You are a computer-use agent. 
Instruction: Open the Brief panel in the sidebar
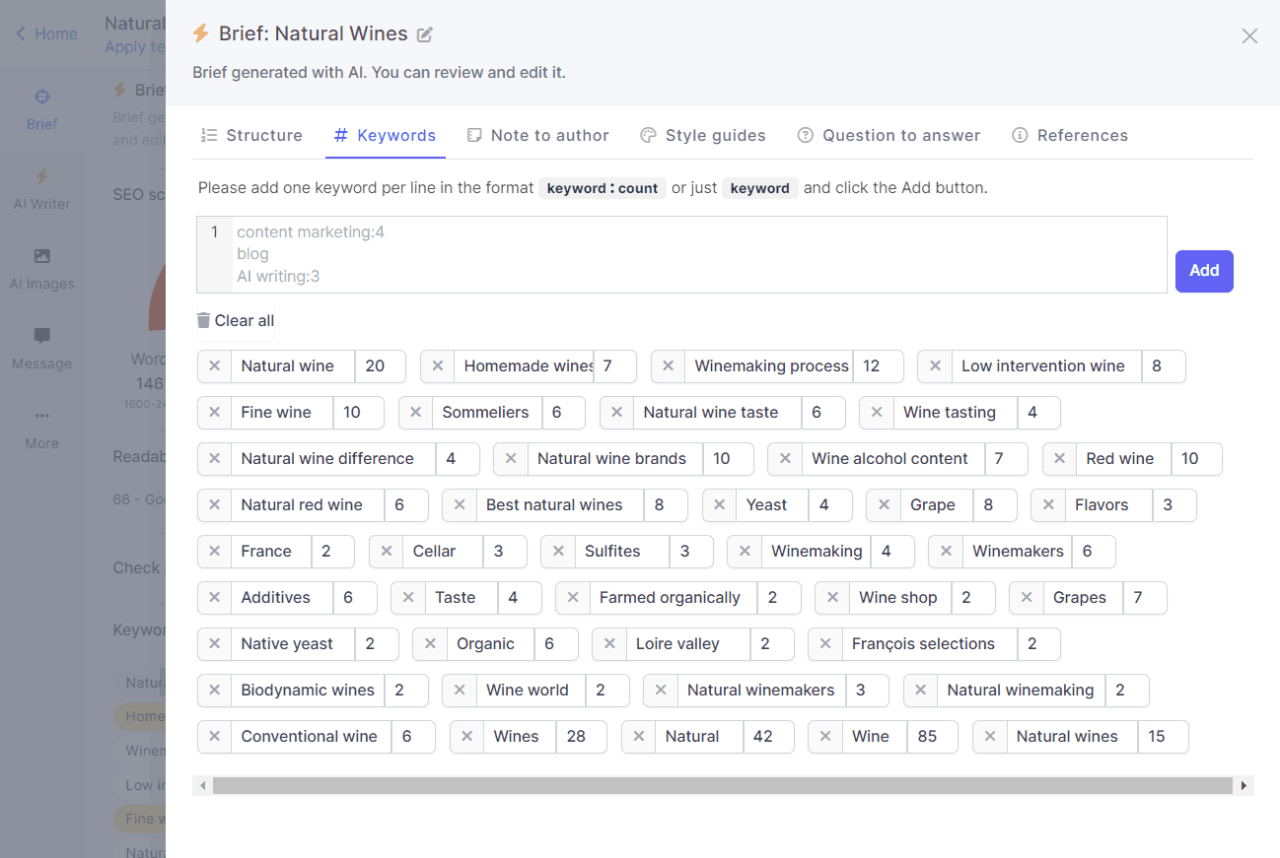(41, 108)
